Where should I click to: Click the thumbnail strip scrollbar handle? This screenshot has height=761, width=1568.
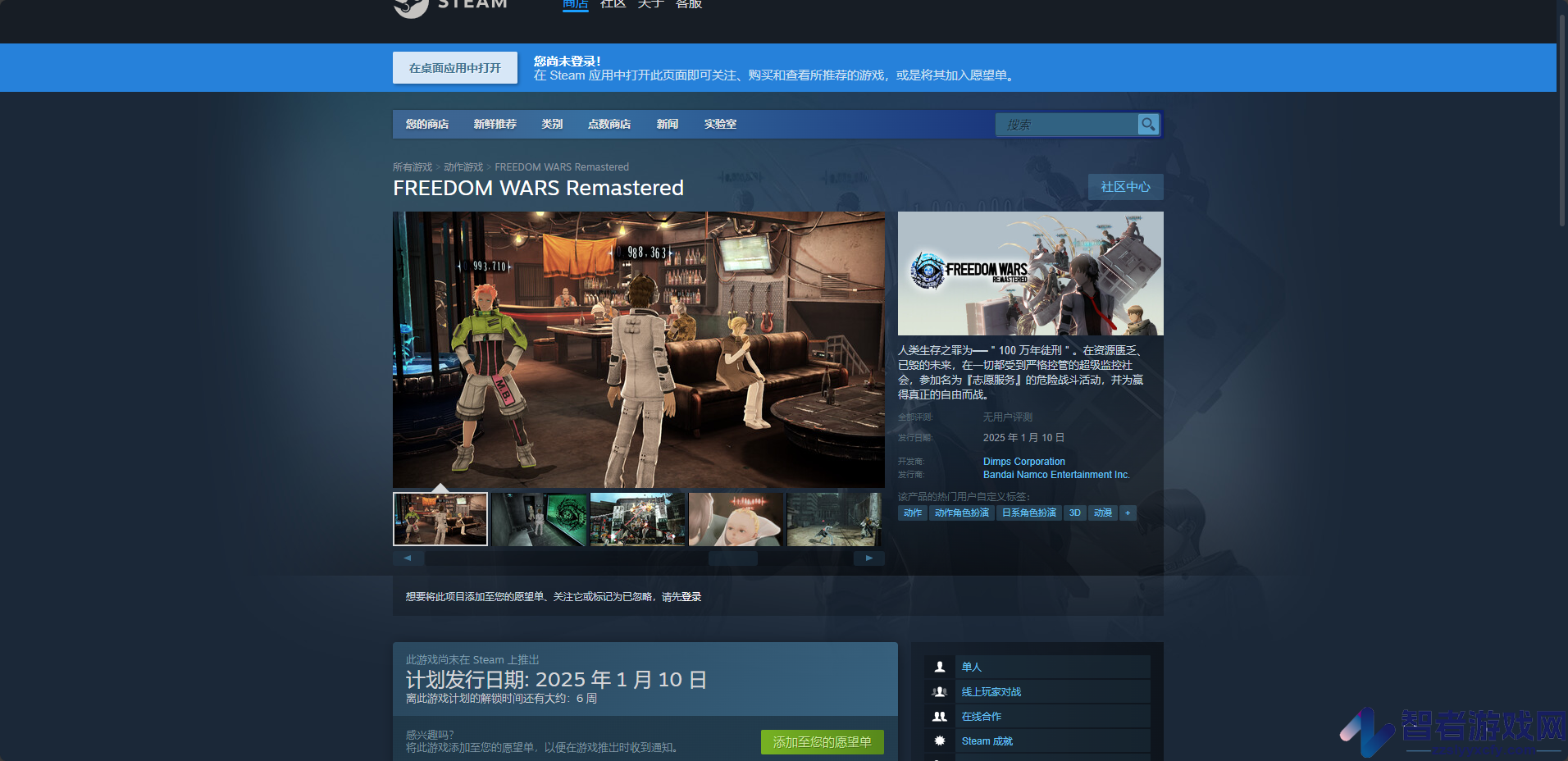coord(733,558)
